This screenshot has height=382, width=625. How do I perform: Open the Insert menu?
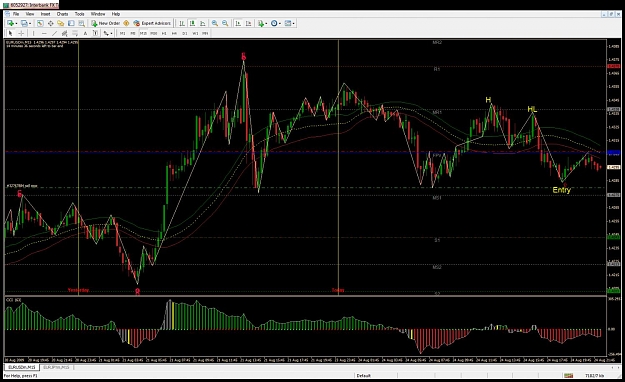45,14
